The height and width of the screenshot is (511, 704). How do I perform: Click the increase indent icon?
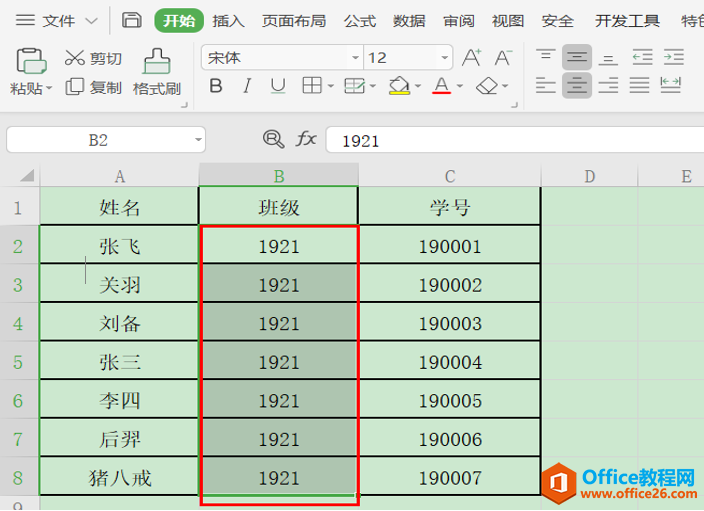[673, 57]
